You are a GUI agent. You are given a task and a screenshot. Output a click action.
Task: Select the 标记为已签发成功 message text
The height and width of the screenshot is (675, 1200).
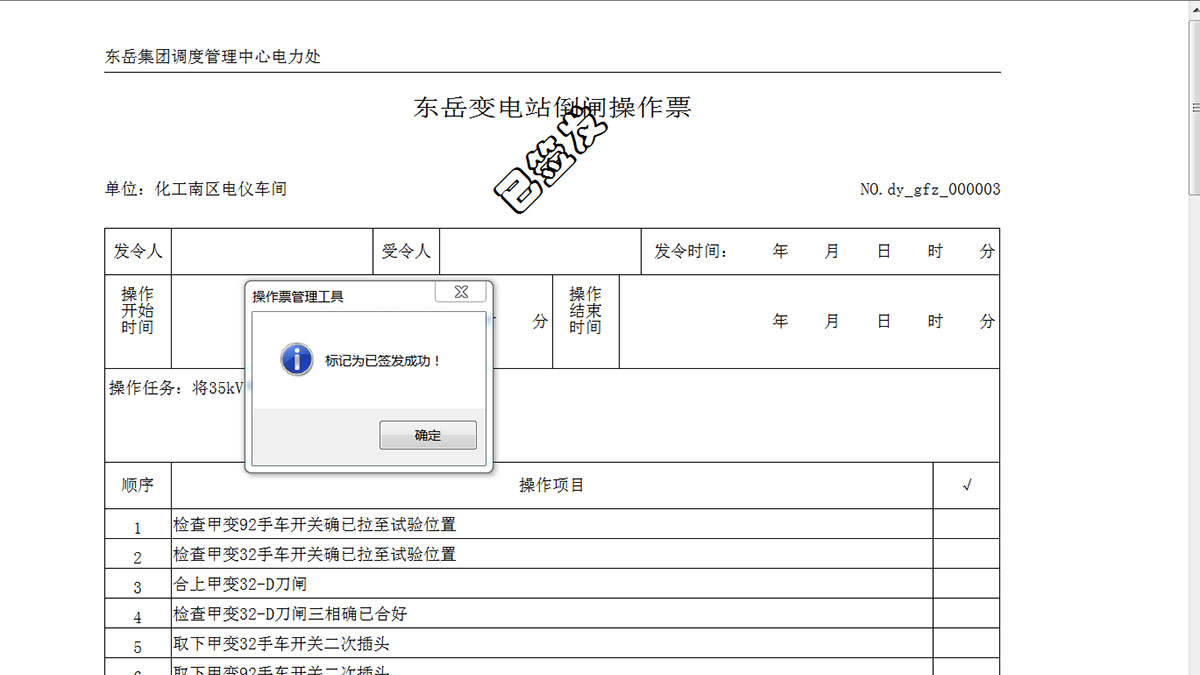point(383,360)
